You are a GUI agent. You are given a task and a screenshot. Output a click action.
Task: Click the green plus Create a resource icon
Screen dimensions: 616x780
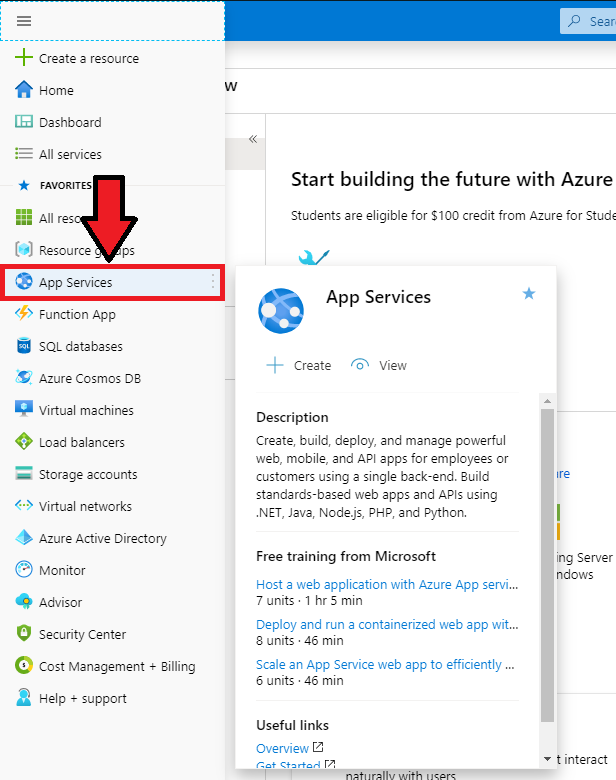23,58
